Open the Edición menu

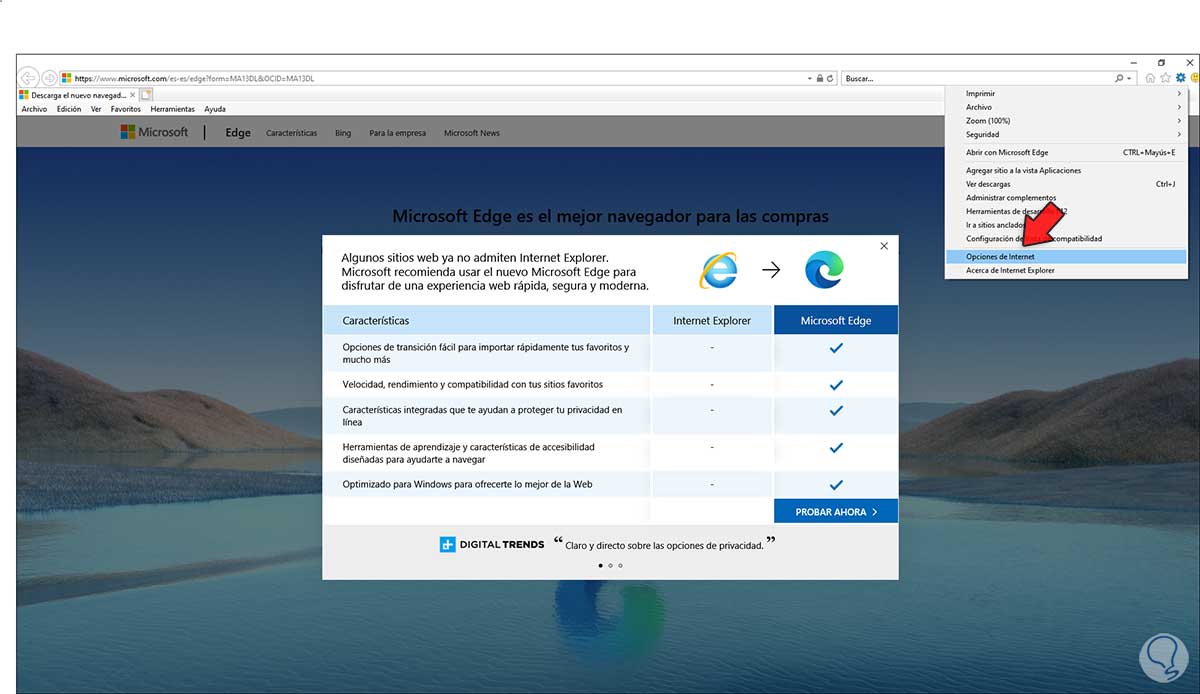pyautogui.click(x=69, y=109)
